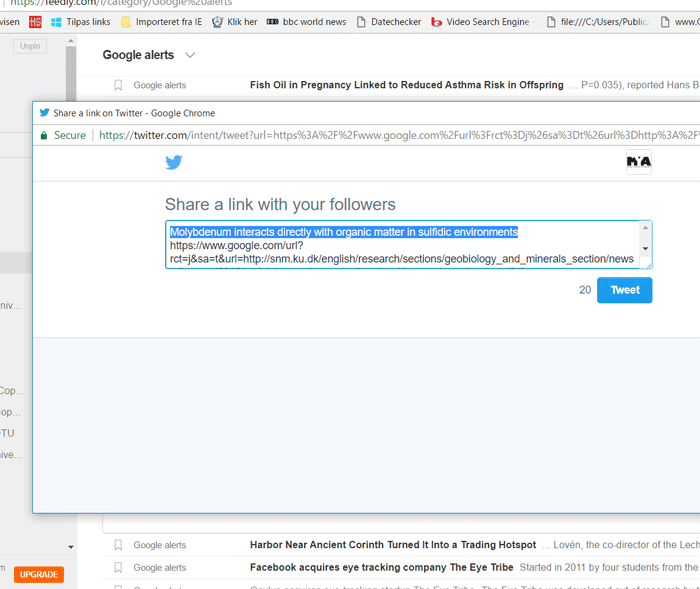The image size is (700, 589).
Task: Click the remaining characters count 20
Action: [x=585, y=290]
